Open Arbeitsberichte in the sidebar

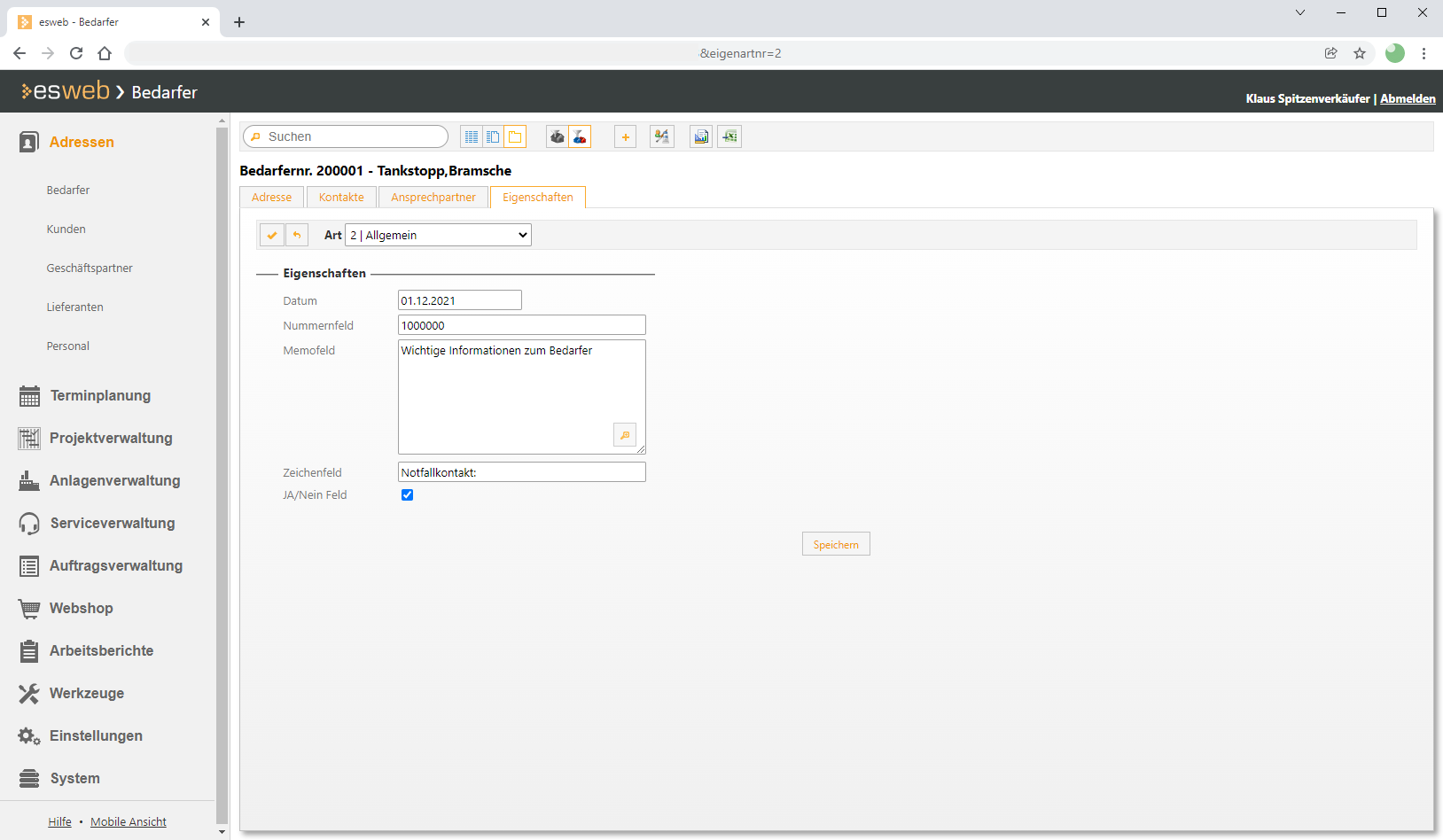[x=101, y=650]
